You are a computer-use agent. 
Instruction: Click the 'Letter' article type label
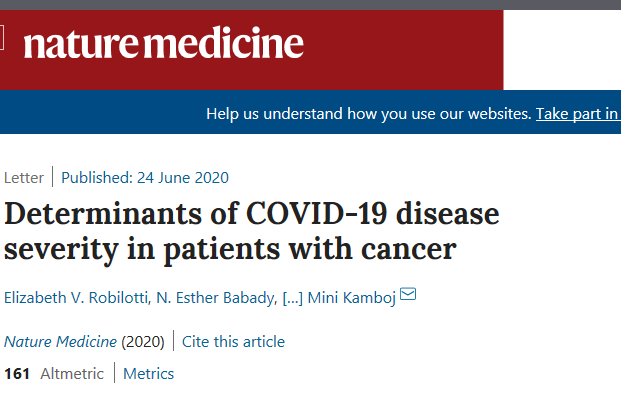24,178
